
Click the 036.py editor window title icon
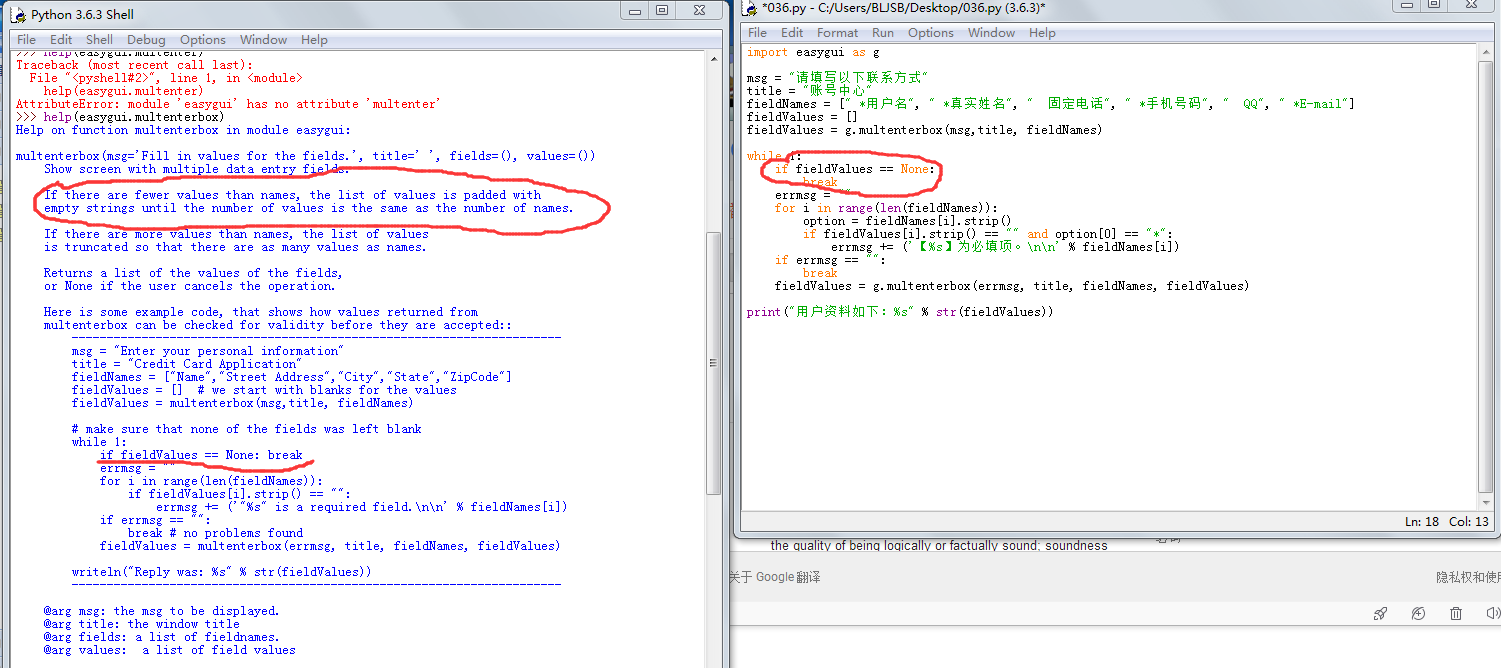[x=749, y=8]
